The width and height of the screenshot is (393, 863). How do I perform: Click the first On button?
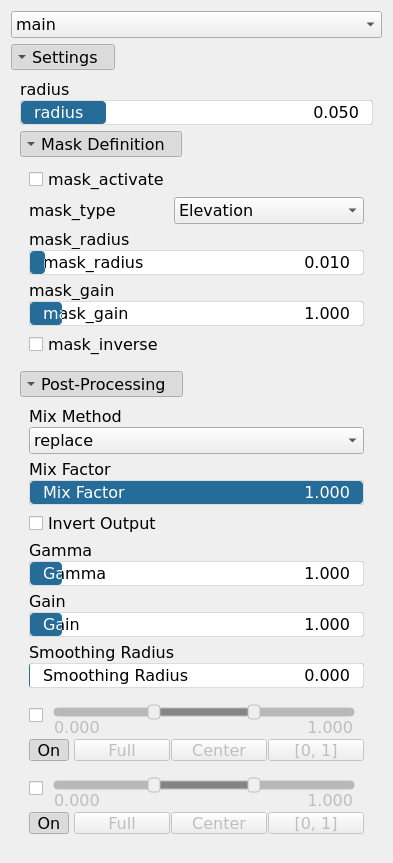click(49, 750)
